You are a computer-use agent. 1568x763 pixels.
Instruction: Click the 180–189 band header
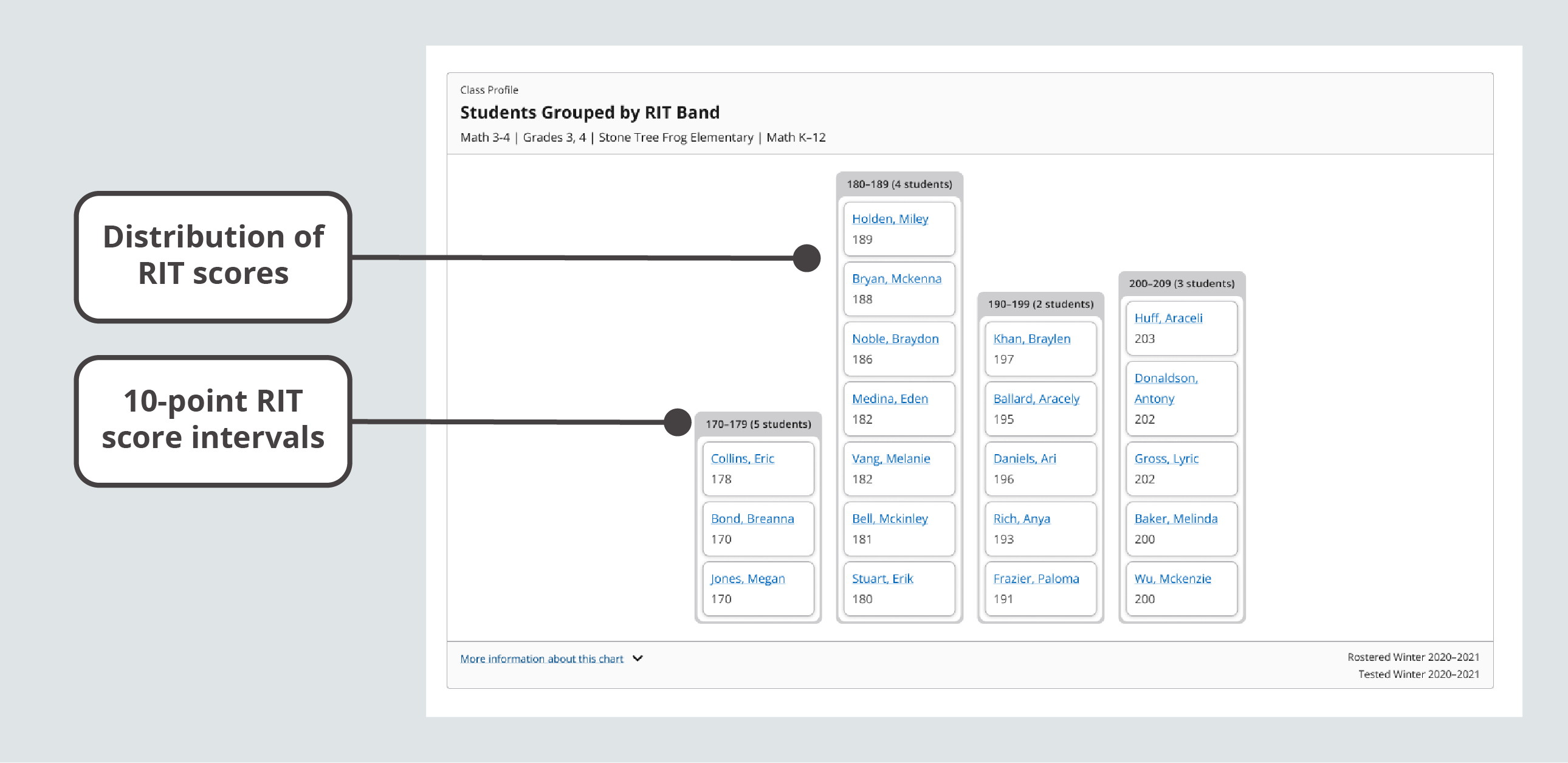(898, 184)
